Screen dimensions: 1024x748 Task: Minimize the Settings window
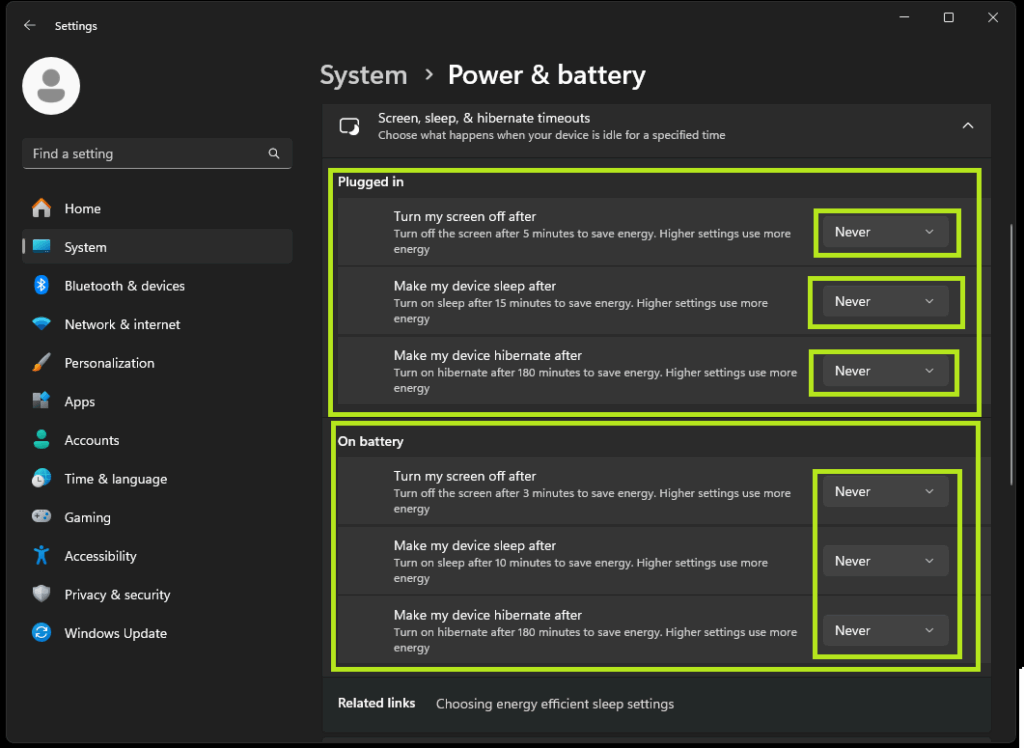tap(904, 18)
